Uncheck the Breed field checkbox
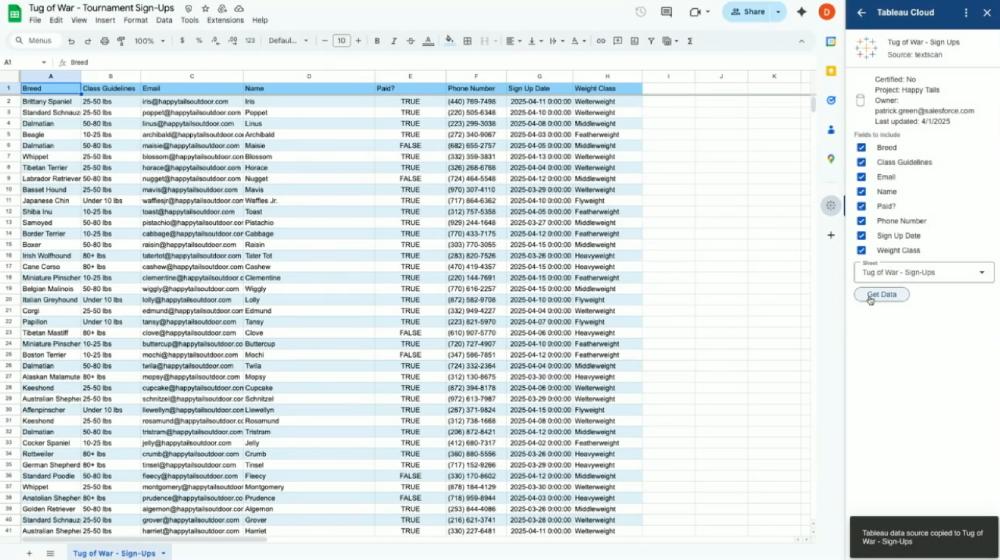This screenshot has height=560, width=1000. click(861, 148)
